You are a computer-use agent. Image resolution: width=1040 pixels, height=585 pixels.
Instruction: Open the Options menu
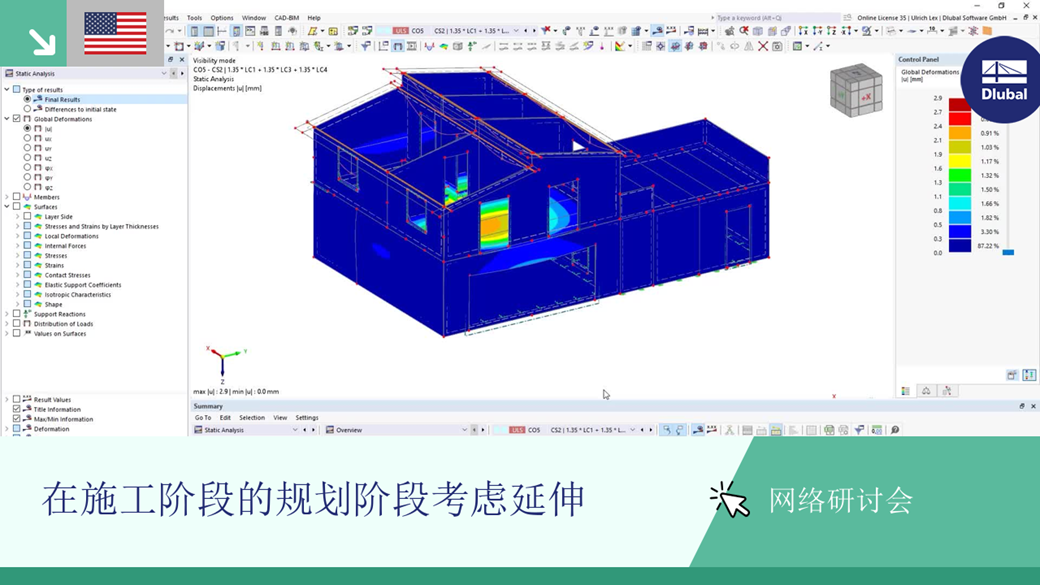(222, 18)
